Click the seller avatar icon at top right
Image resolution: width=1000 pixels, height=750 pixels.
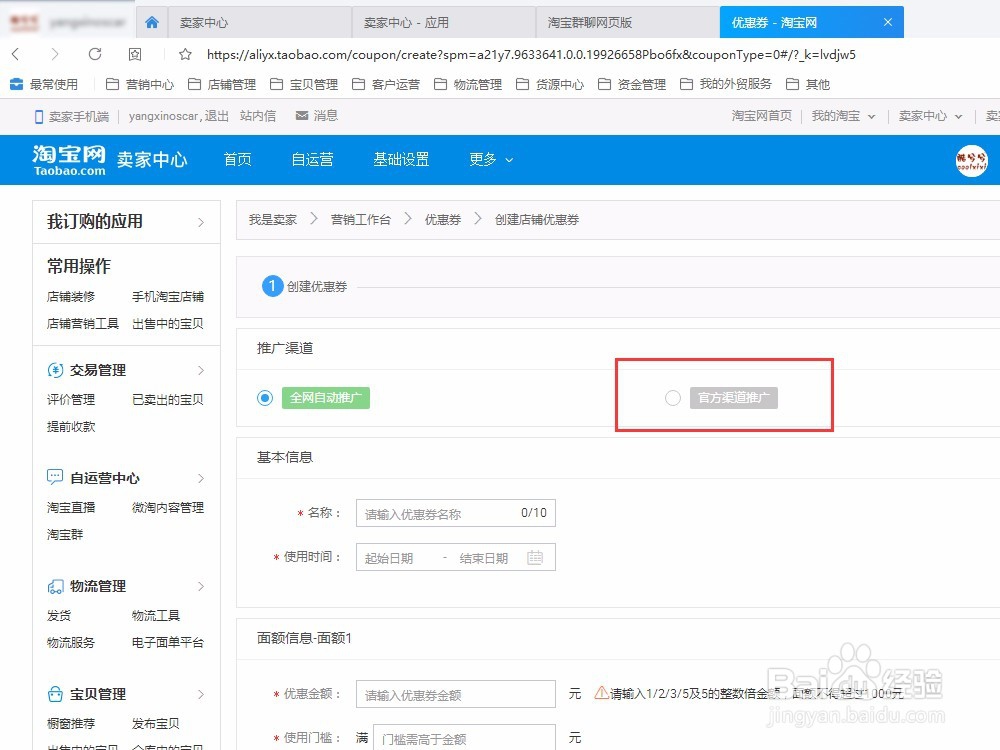(970, 160)
